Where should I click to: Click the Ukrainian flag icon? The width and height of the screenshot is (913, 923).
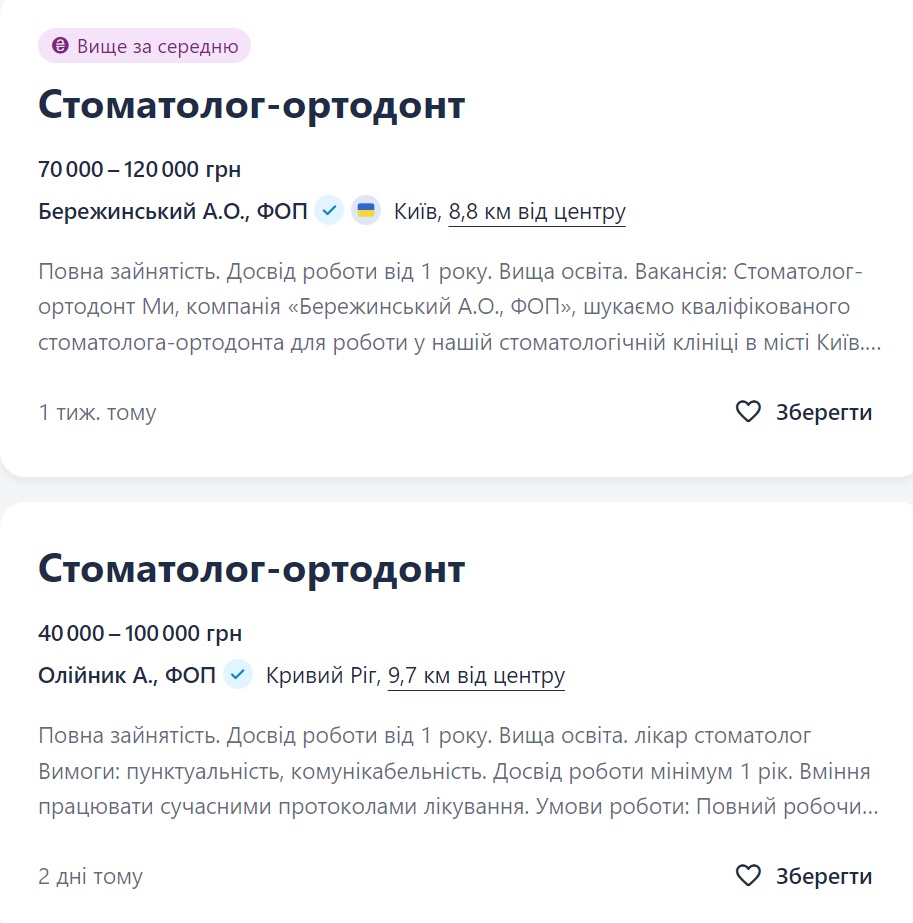pyautogui.click(x=366, y=210)
